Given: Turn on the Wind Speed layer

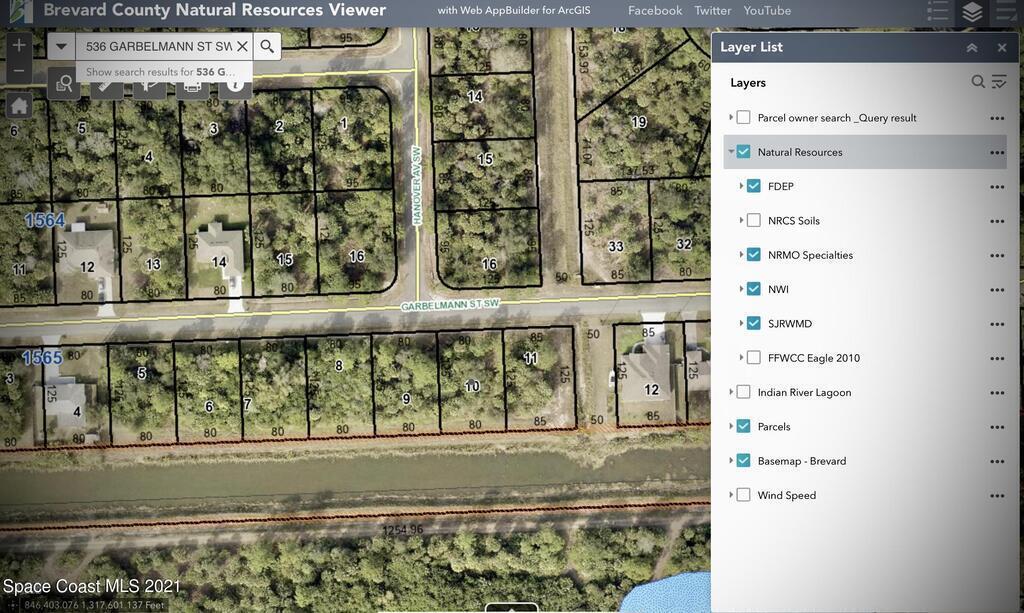Looking at the screenshot, I should [x=743, y=495].
